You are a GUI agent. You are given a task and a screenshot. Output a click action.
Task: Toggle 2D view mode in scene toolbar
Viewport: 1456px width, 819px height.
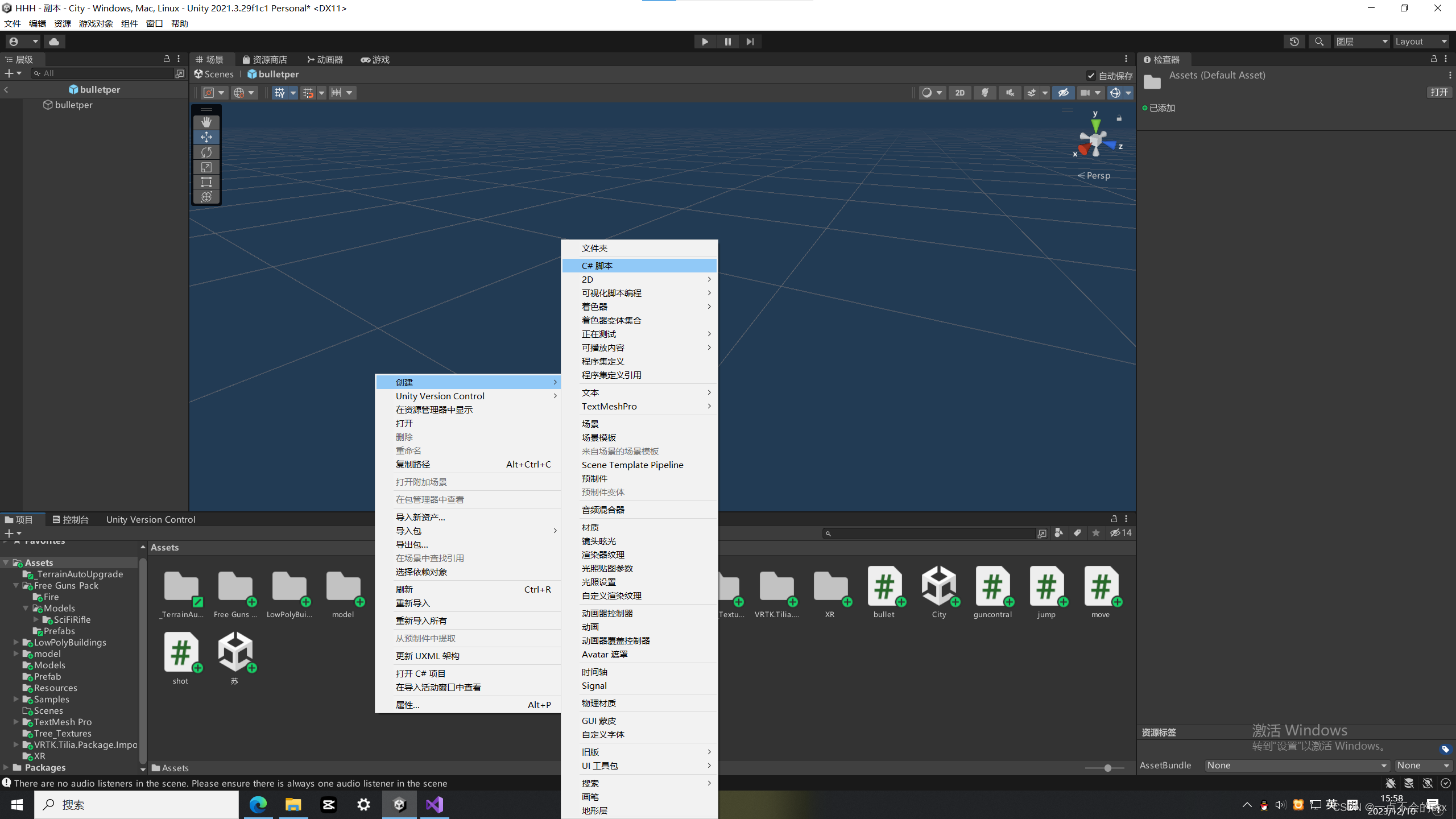tap(960, 92)
